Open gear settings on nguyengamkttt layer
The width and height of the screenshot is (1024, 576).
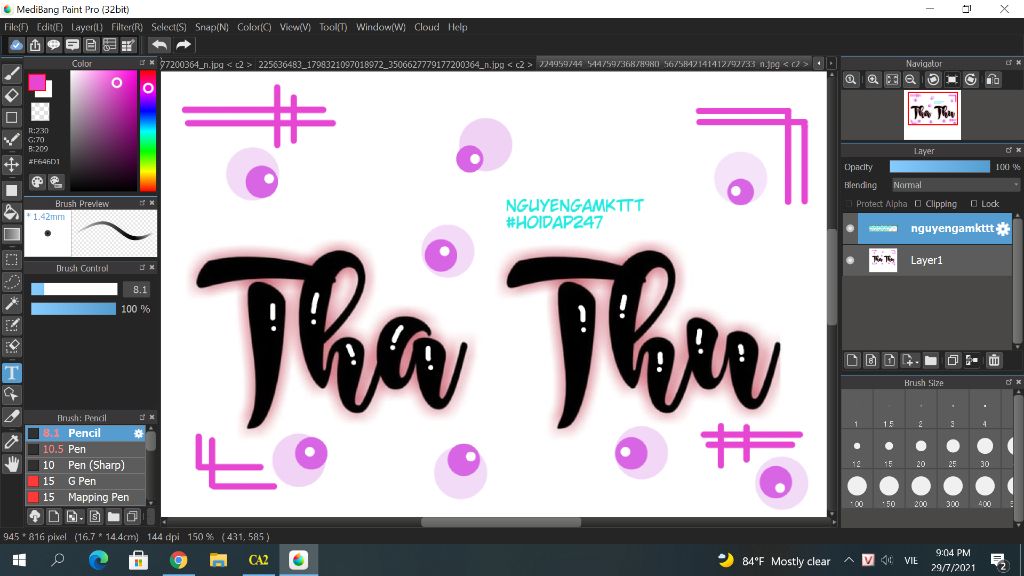(1002, 229)
